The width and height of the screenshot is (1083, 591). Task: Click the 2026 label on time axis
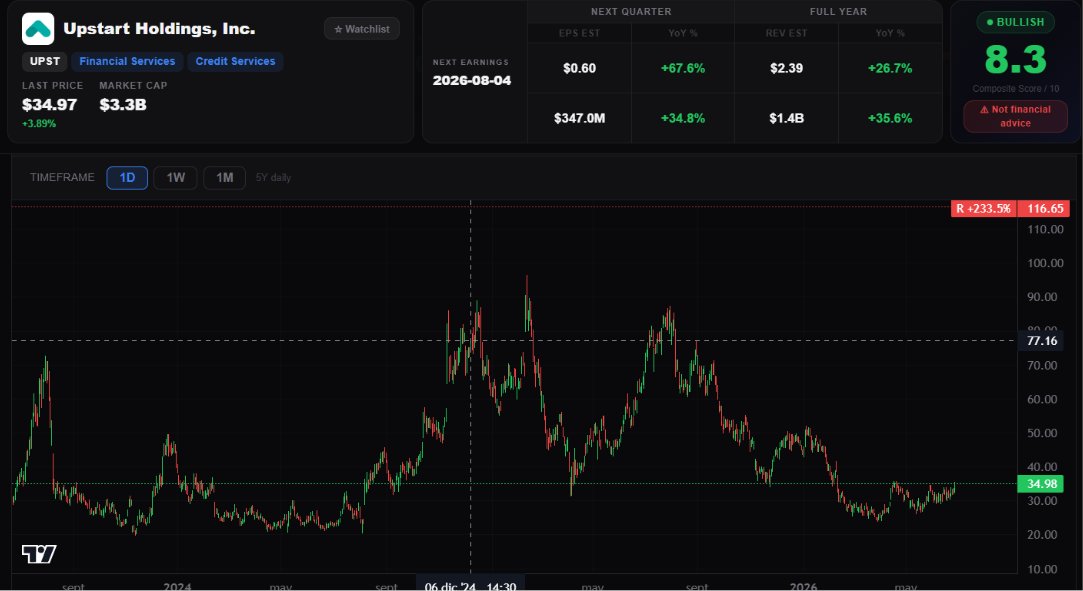pyautogui.click(x=803, y=586)
